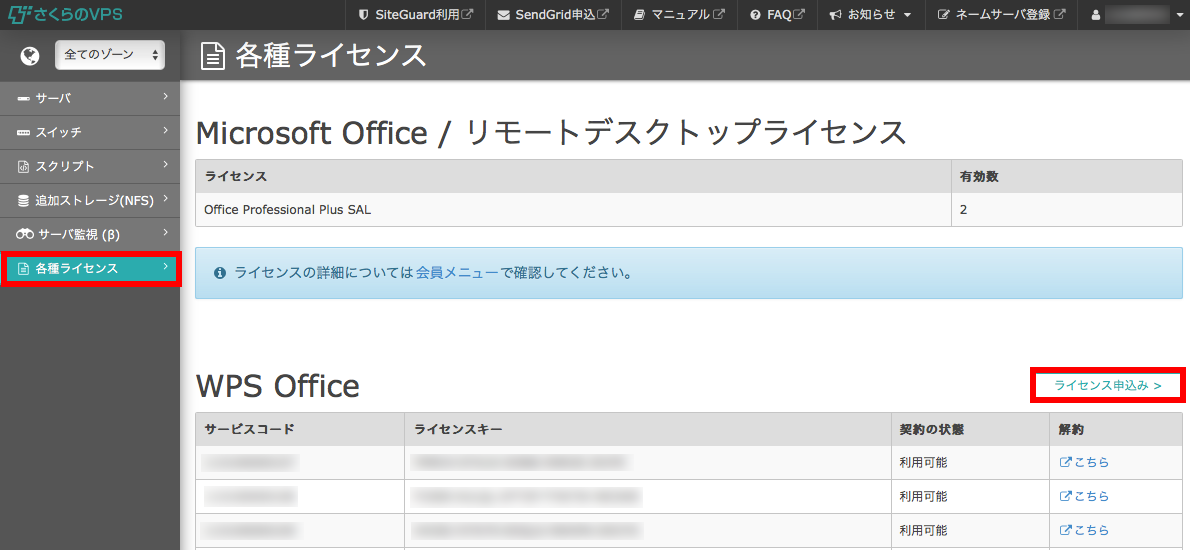Click the WPS Office heading
Image resolution: width=1190 pixels, height=550 pixels.
[278, 385]
